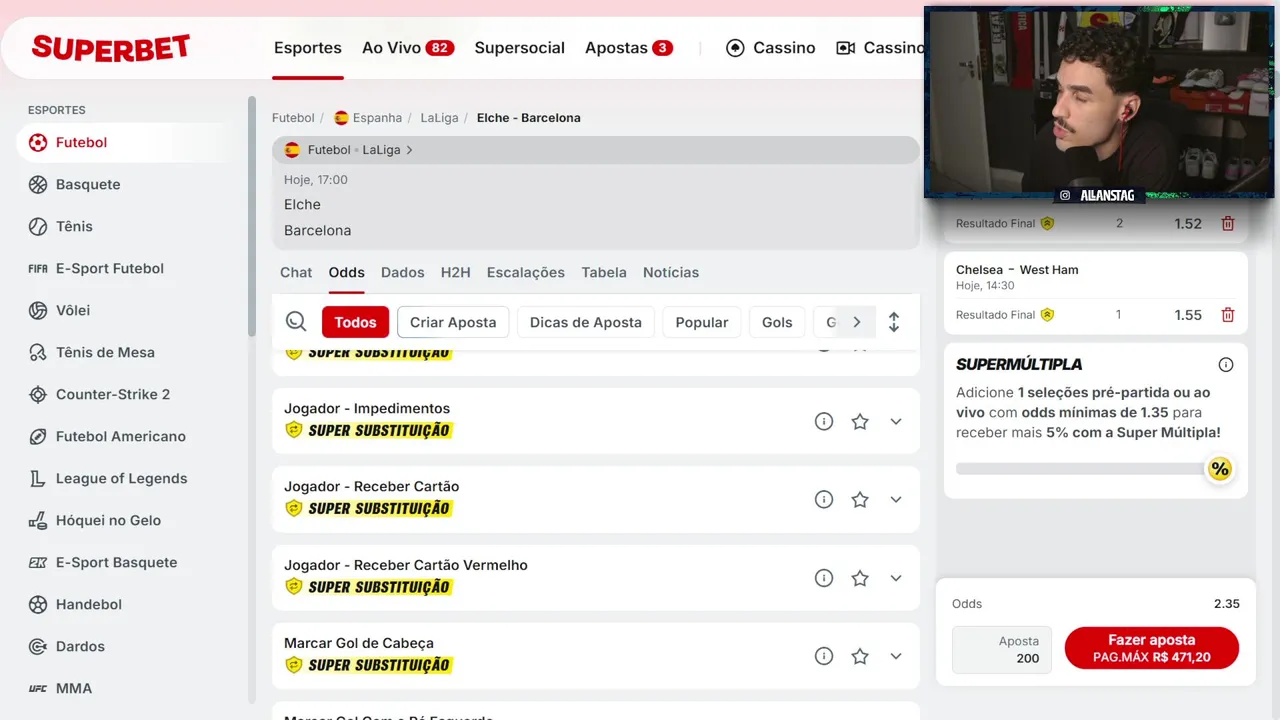The image size is (1280, 720).
Task: Open the Supersocial tab
Action: (520, 48)
